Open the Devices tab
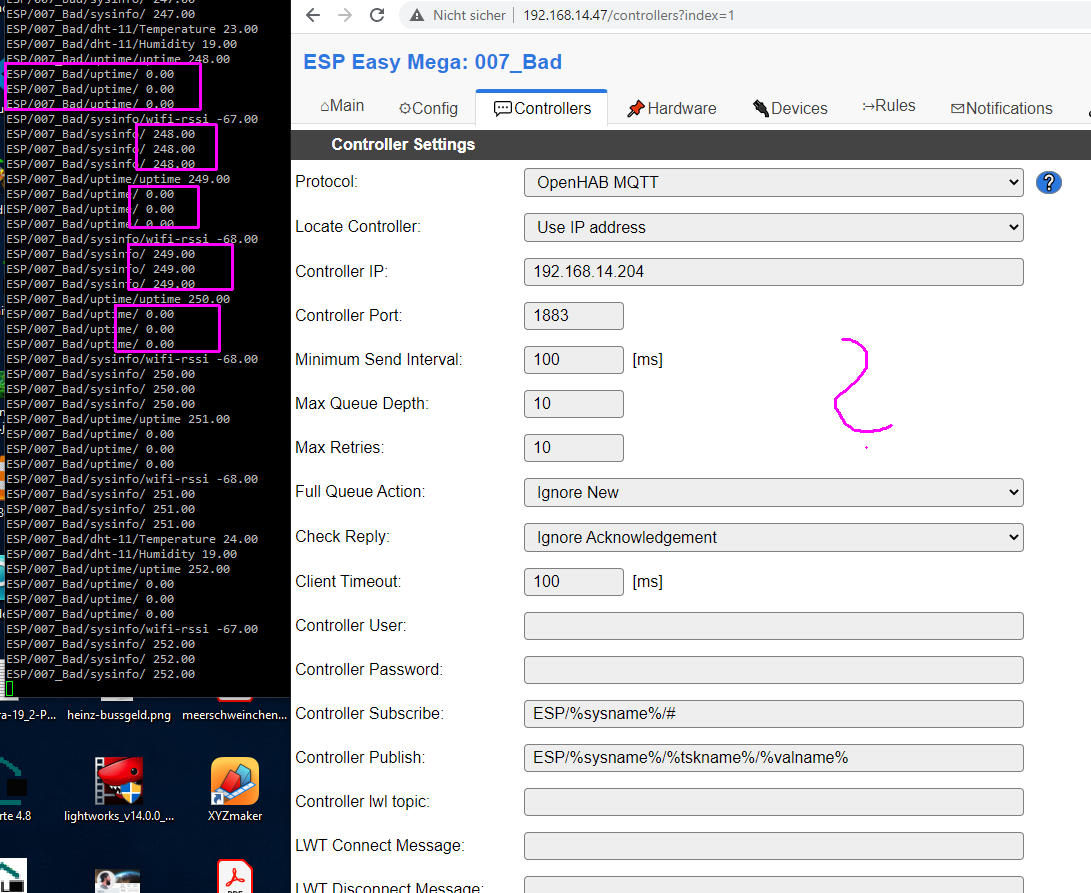This screenshot has width=1091, height=893. point(790,109)
